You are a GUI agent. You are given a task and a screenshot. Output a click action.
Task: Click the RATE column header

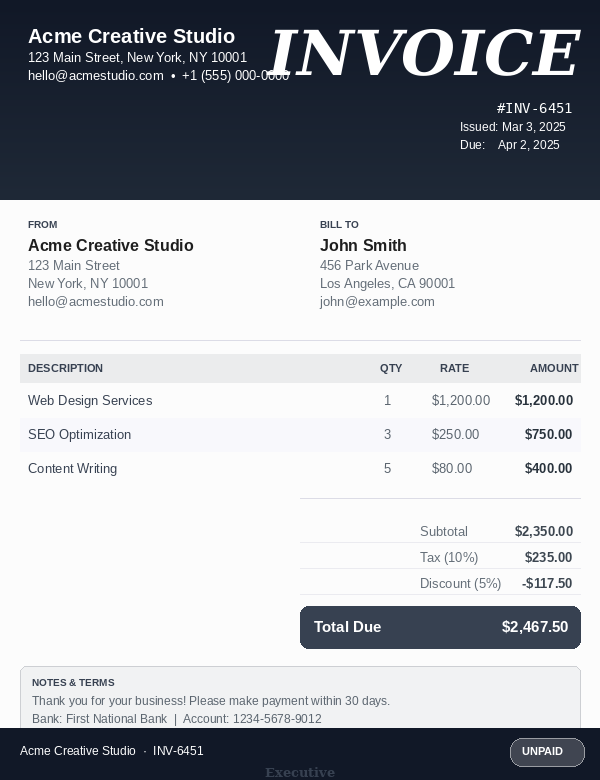coord(454,368)
